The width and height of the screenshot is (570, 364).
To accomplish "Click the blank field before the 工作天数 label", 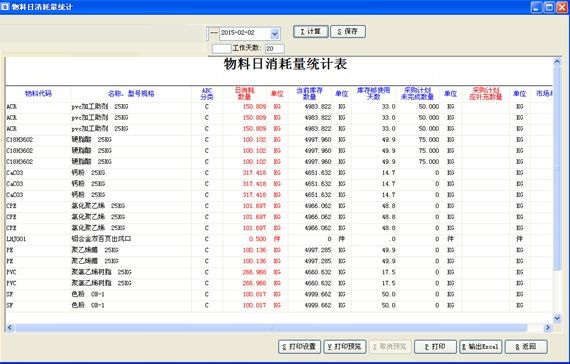I will click(x=221, y=48).
